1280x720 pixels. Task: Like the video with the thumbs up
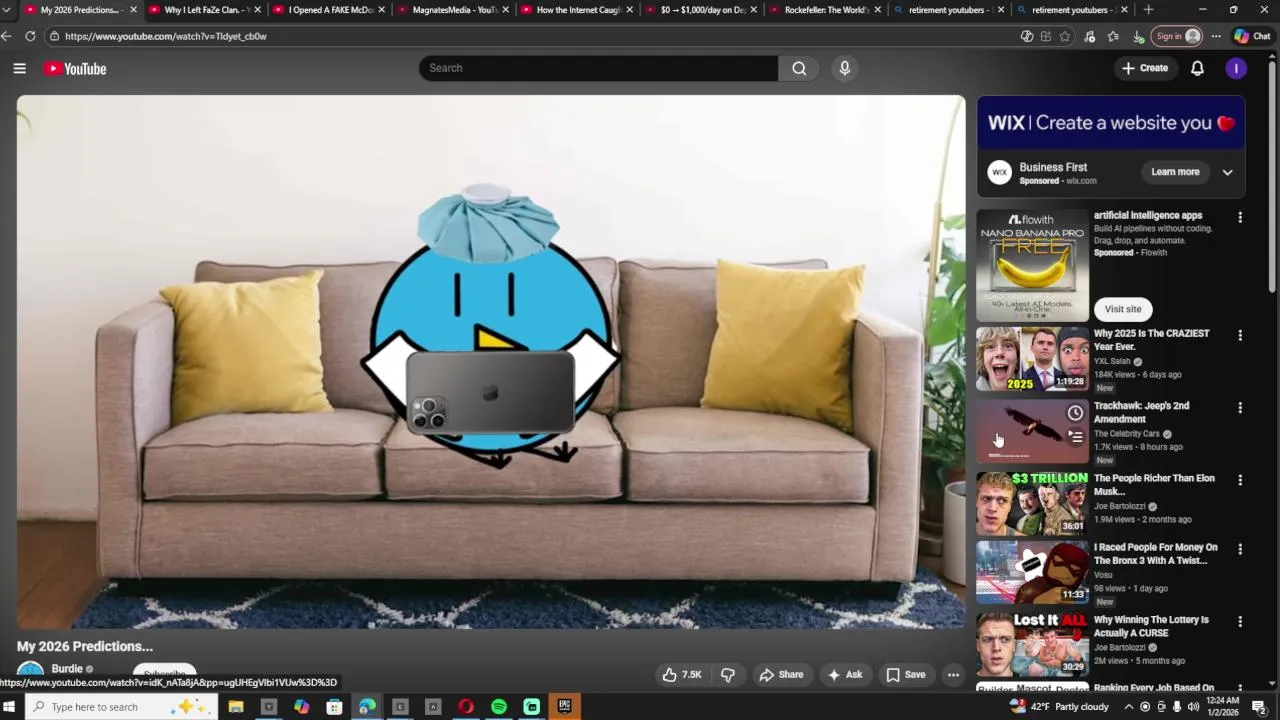point(681,675)
